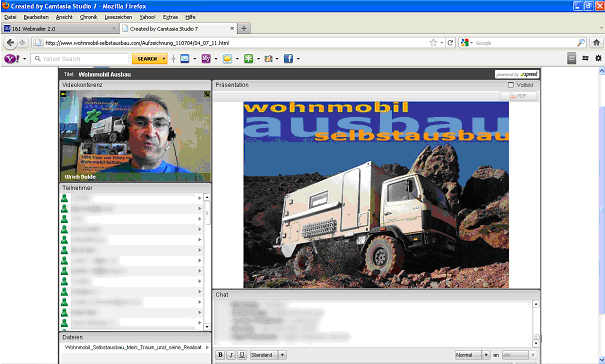Expand the first participant's arrow menu

(x=199, y=198)
